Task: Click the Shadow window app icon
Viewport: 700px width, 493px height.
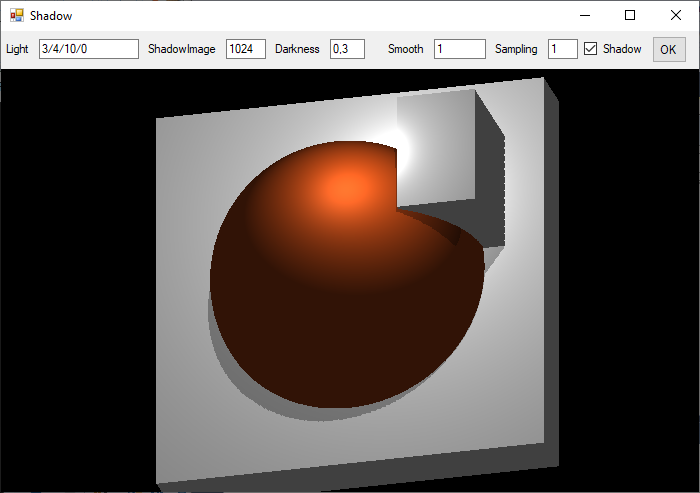Action: (x=17, y=16)
